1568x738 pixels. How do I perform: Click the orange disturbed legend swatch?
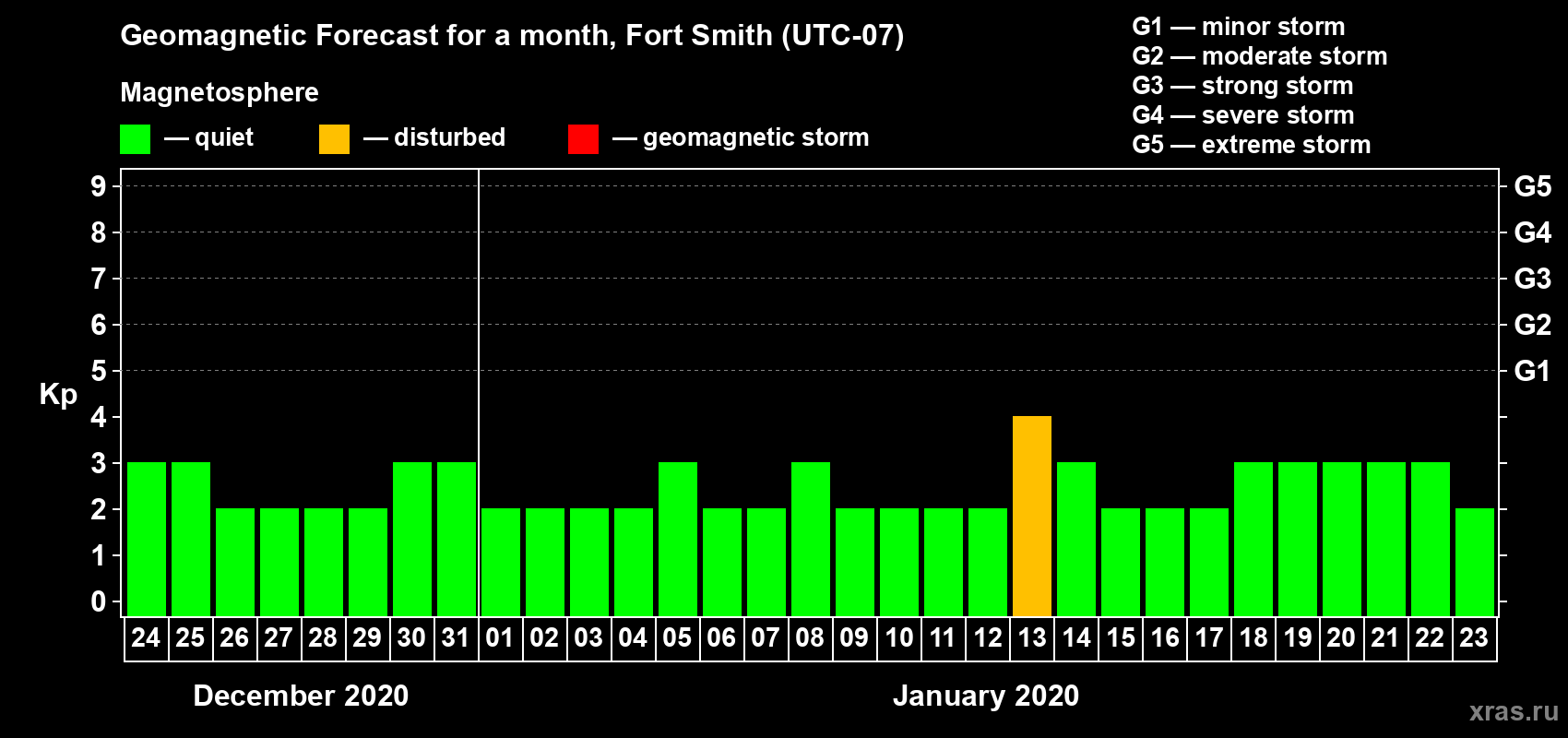(334, 139)
